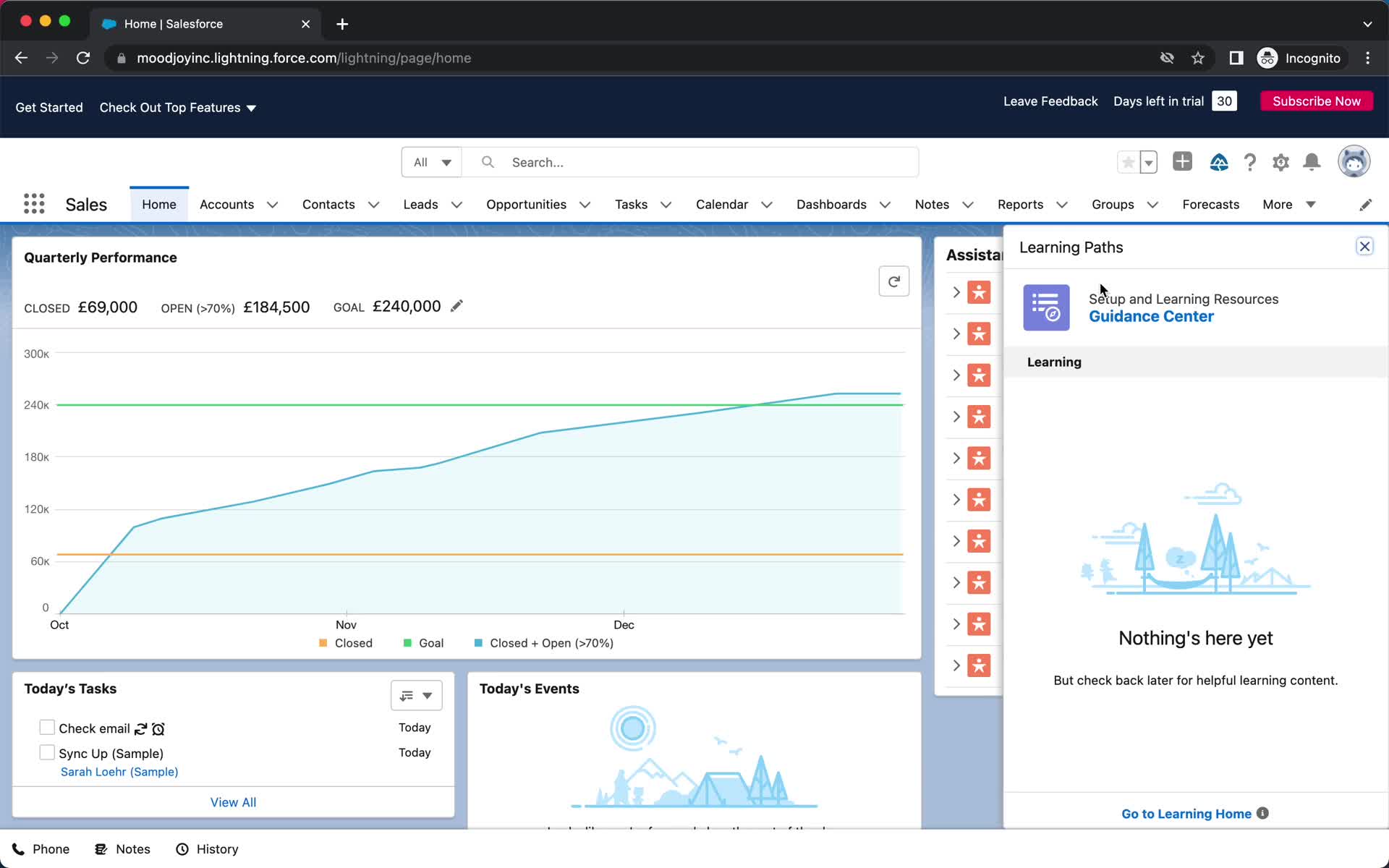The height and width of the screenshot is (868, 1389).
Task: Click the Guidance Center list icon
Action: click(1046, 307)
